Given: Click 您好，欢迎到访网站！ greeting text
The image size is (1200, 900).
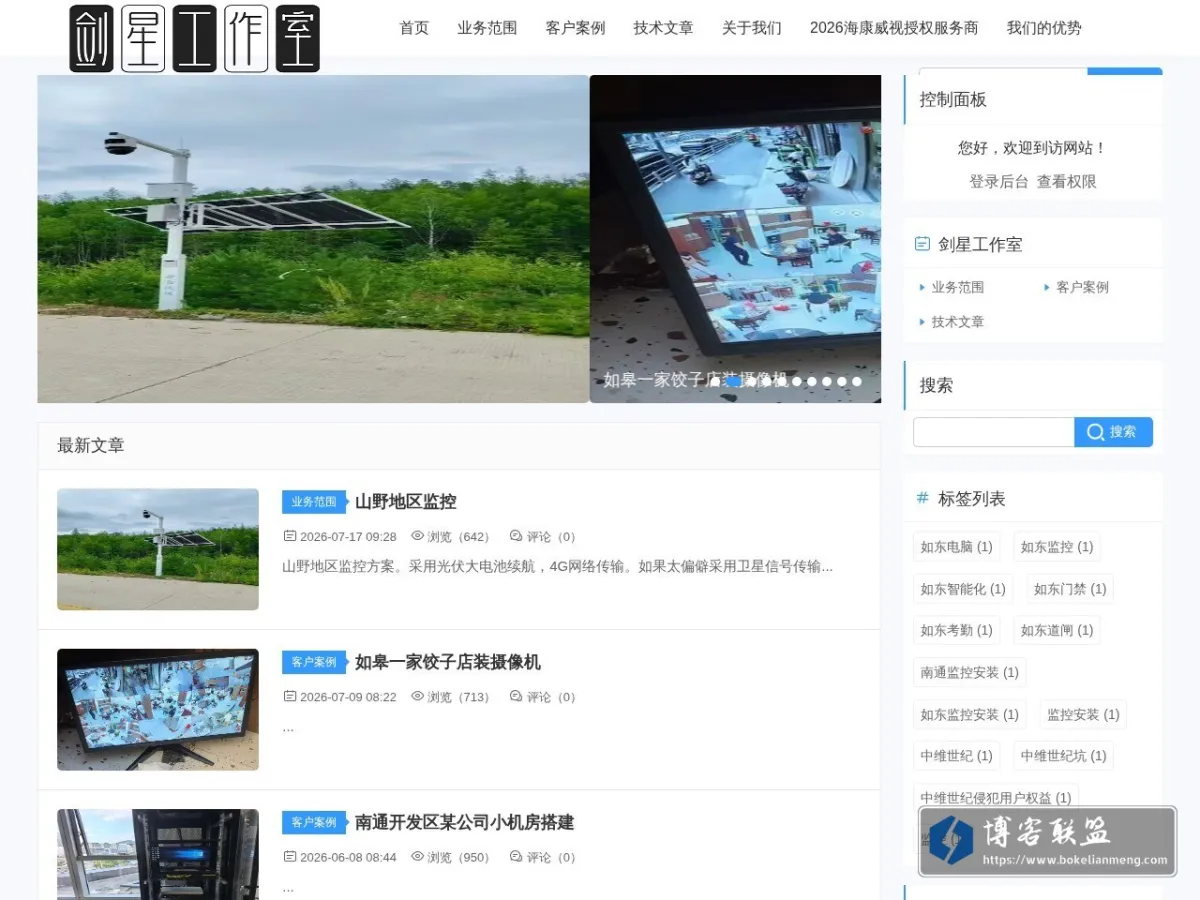Looking at the screenshot, I should pyautogui.click(x=1033, y=148).
